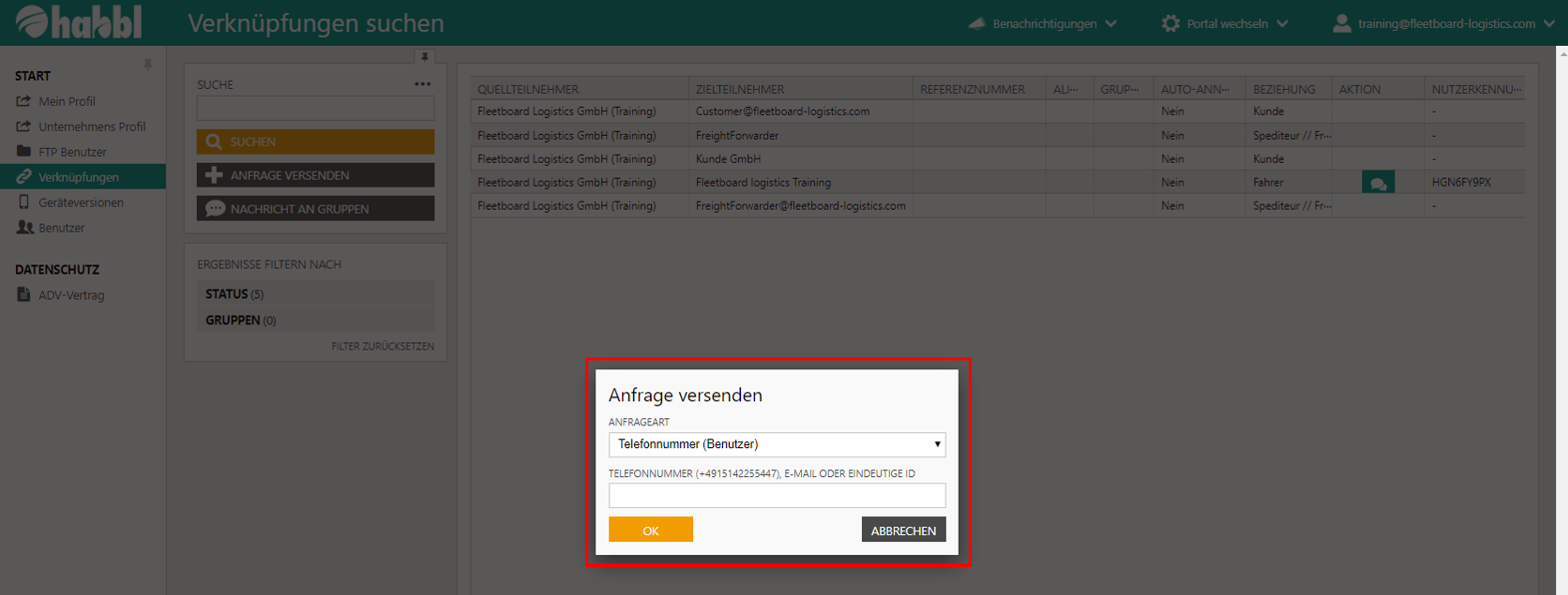
Task: Click Filter zurücksetzen link
Action: 383,346
